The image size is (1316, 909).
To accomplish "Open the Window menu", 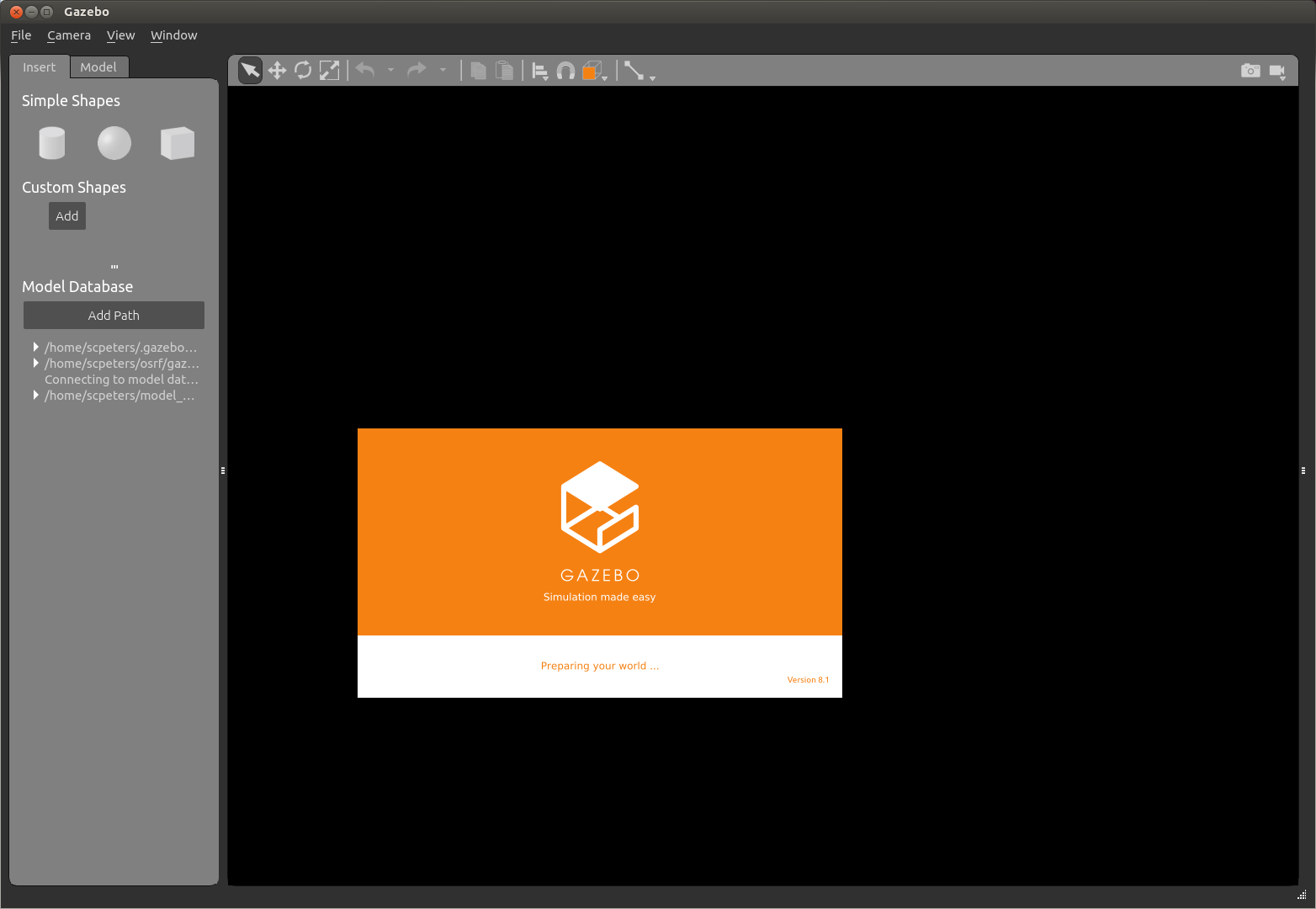I will [x=173, y=35].
